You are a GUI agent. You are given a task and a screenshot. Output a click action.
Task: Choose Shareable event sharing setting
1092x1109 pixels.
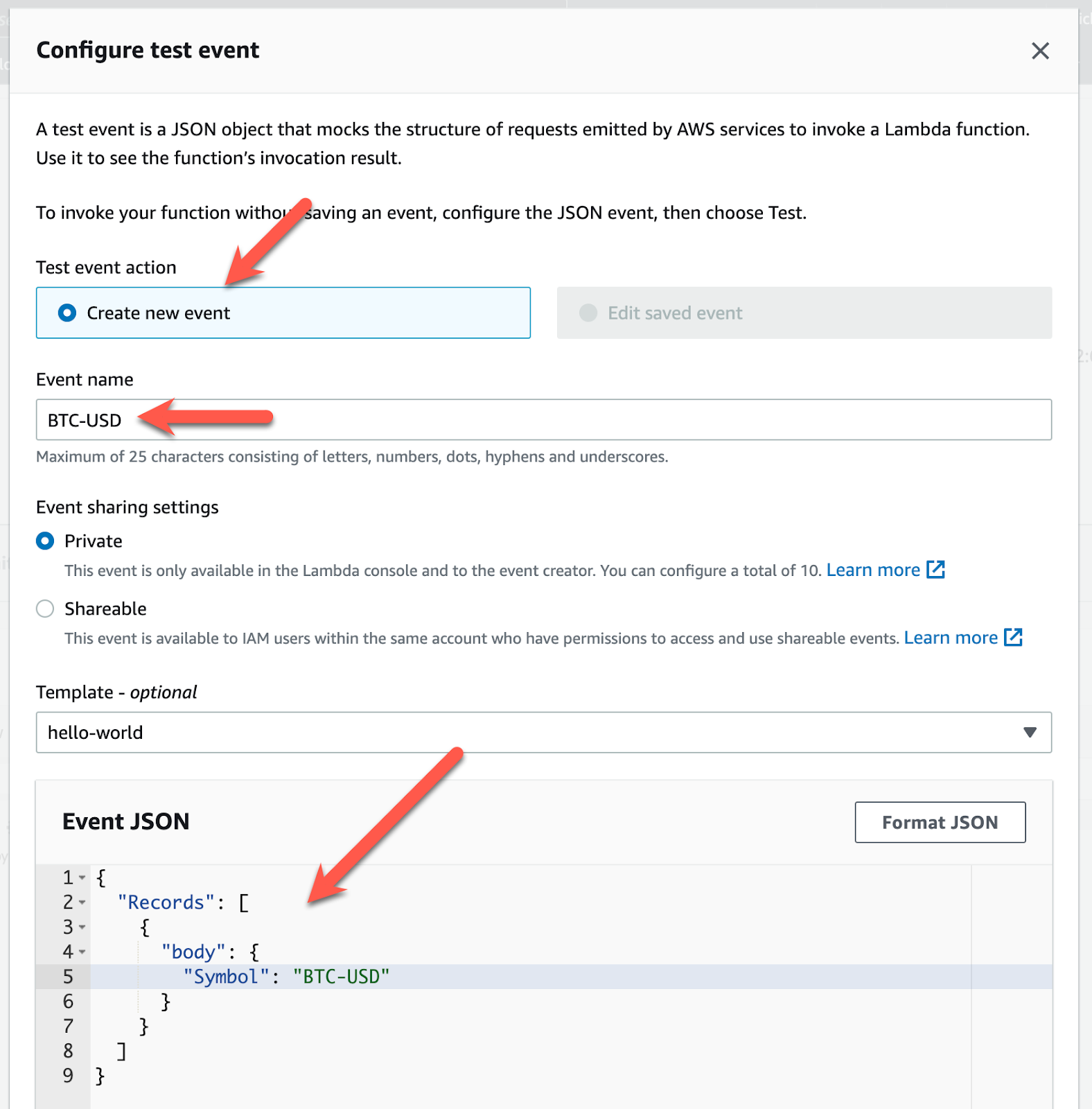[45, 609]
